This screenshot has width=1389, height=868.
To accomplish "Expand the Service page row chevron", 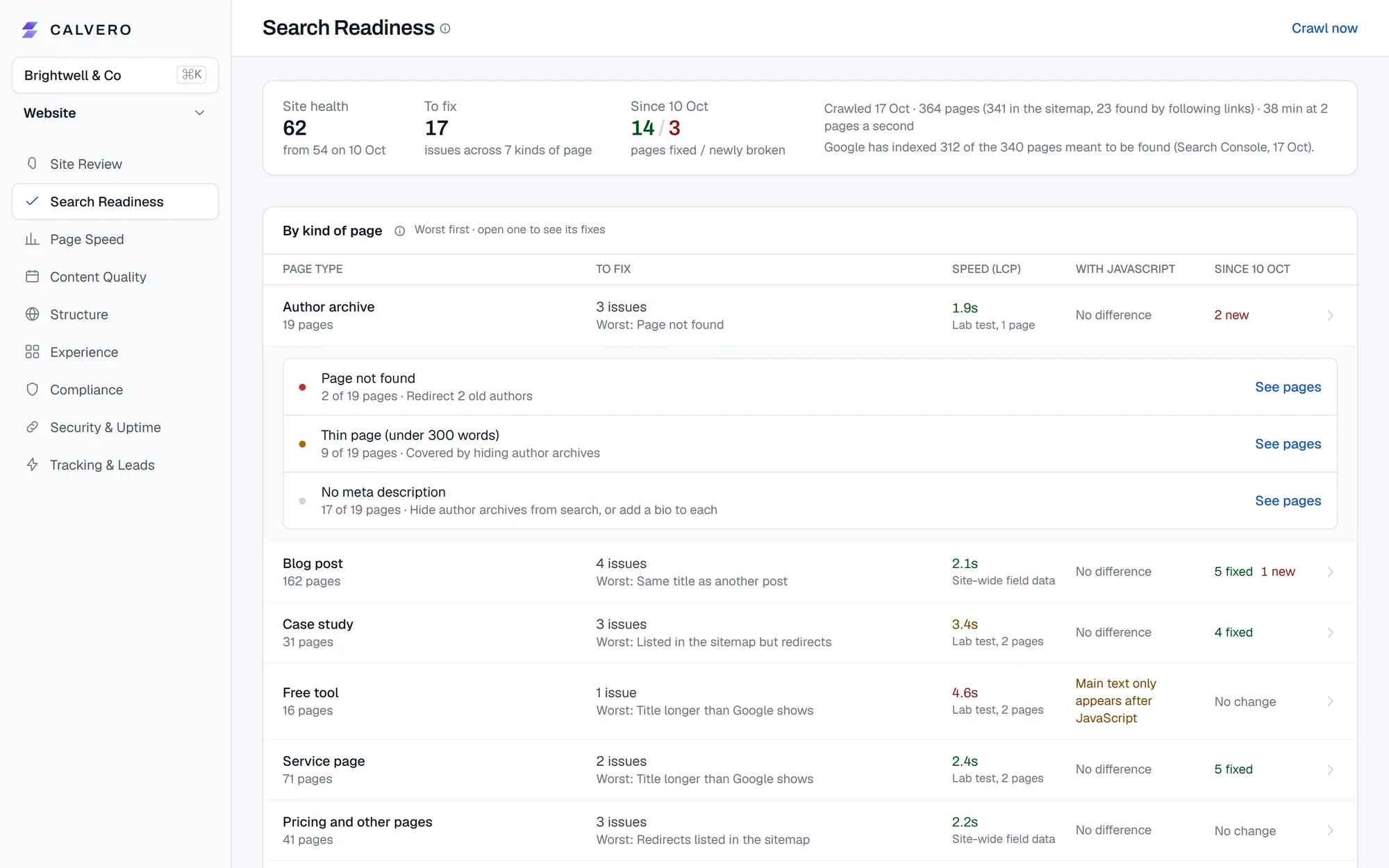I will click(x=1330, y=769).
